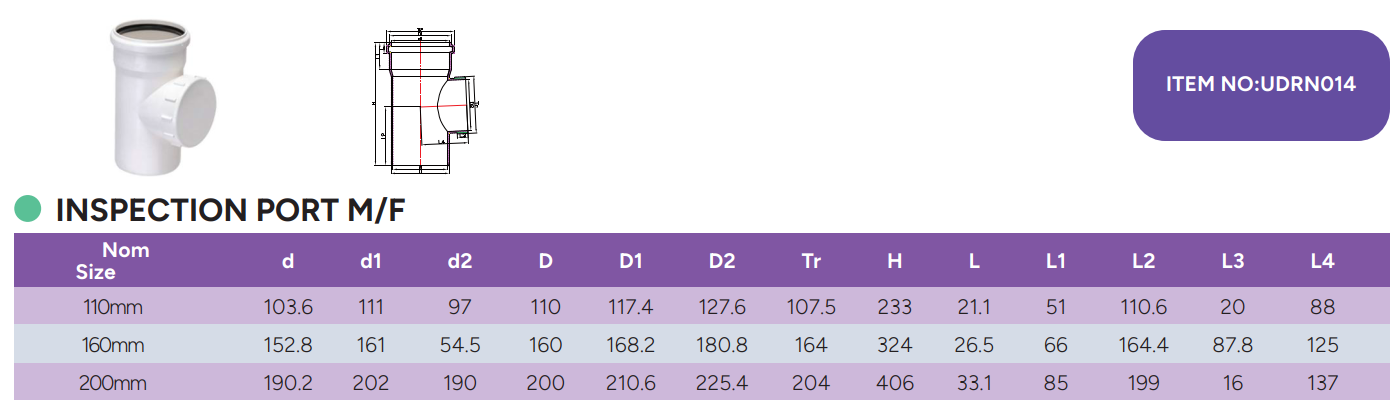Click the ITEM NO:UDRN014 purple badge
Screen dimensions: 1400x415
click(x=1260, y=85)
